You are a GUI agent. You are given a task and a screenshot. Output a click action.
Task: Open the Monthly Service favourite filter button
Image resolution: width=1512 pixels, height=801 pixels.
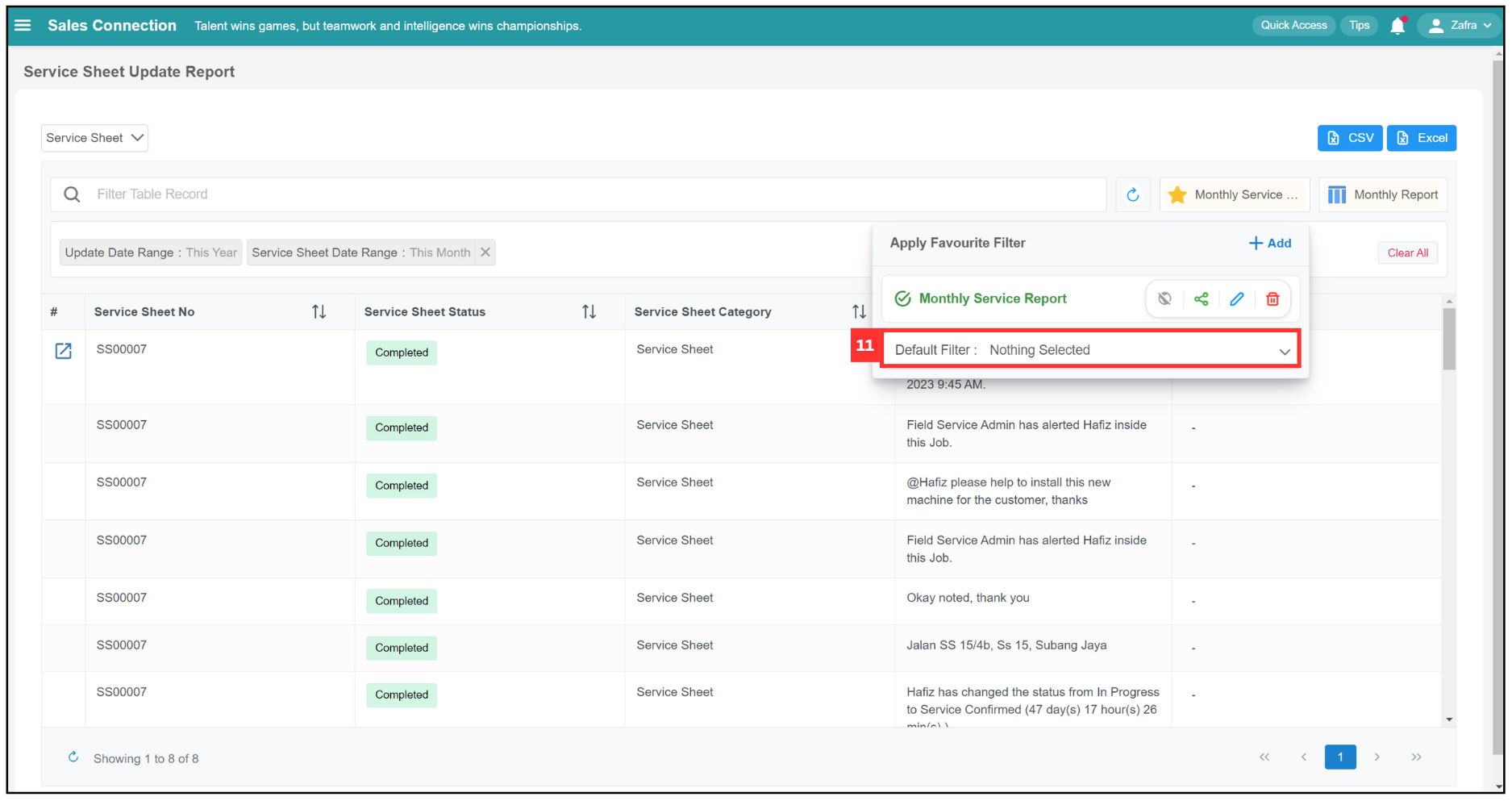coord(1234,194)
